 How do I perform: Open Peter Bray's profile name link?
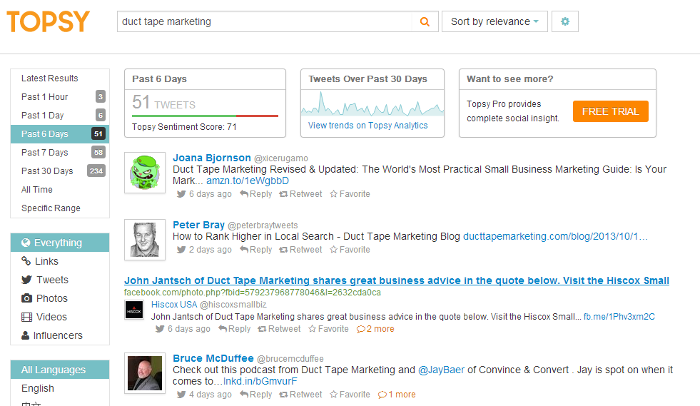[x=199, y=225]
